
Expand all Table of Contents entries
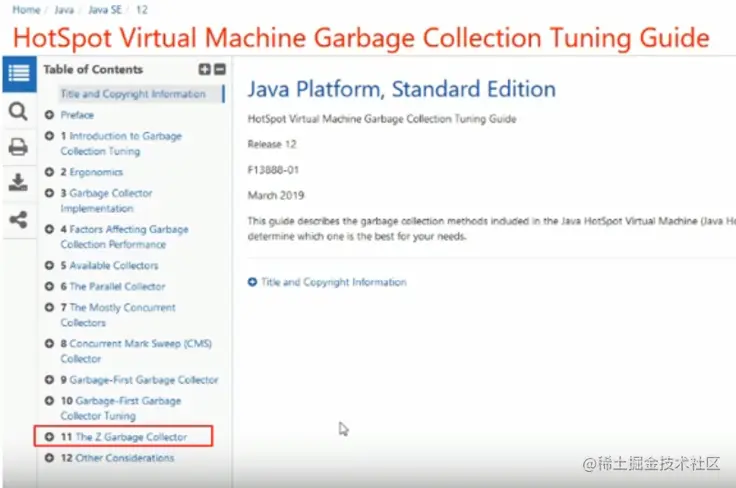205,69
